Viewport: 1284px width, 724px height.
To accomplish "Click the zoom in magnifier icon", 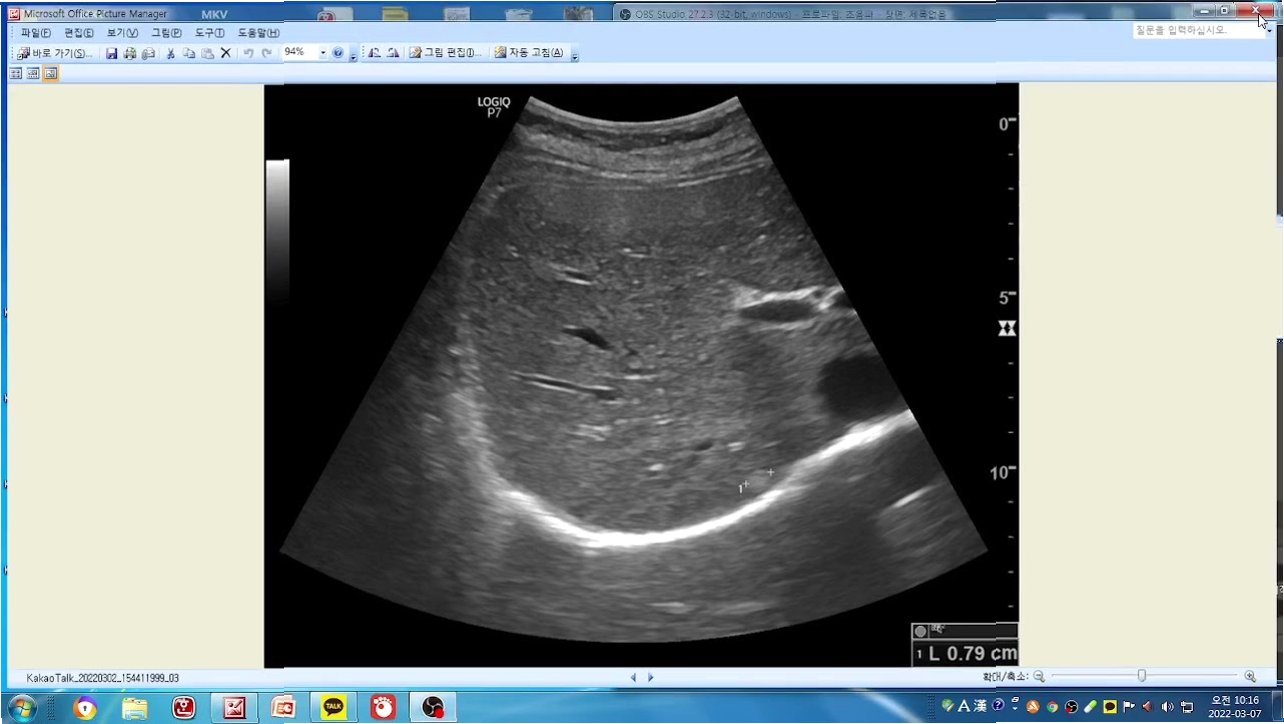I will coord(1250,677).
